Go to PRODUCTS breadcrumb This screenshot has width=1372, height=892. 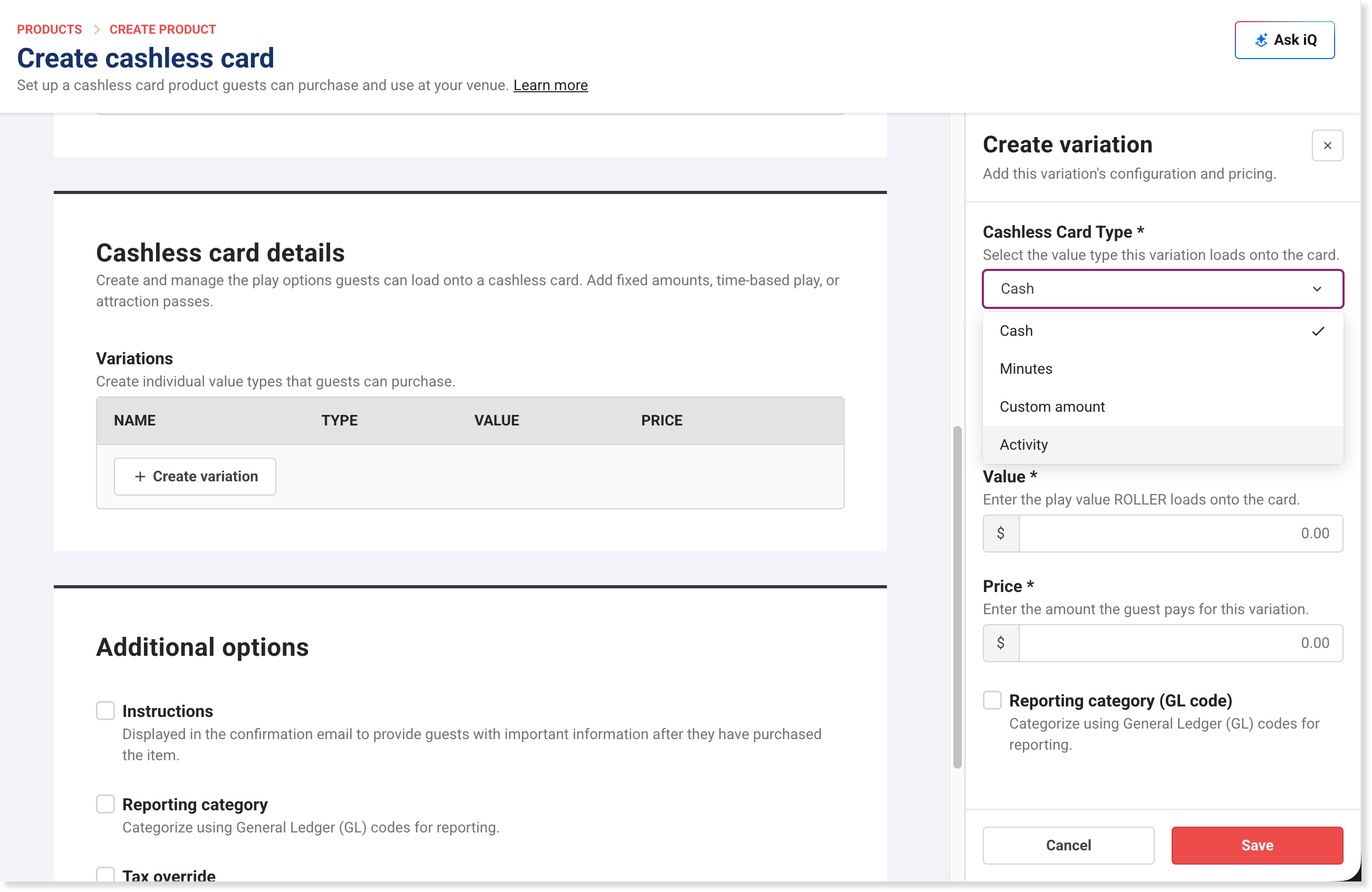click(x=50, y=30)
